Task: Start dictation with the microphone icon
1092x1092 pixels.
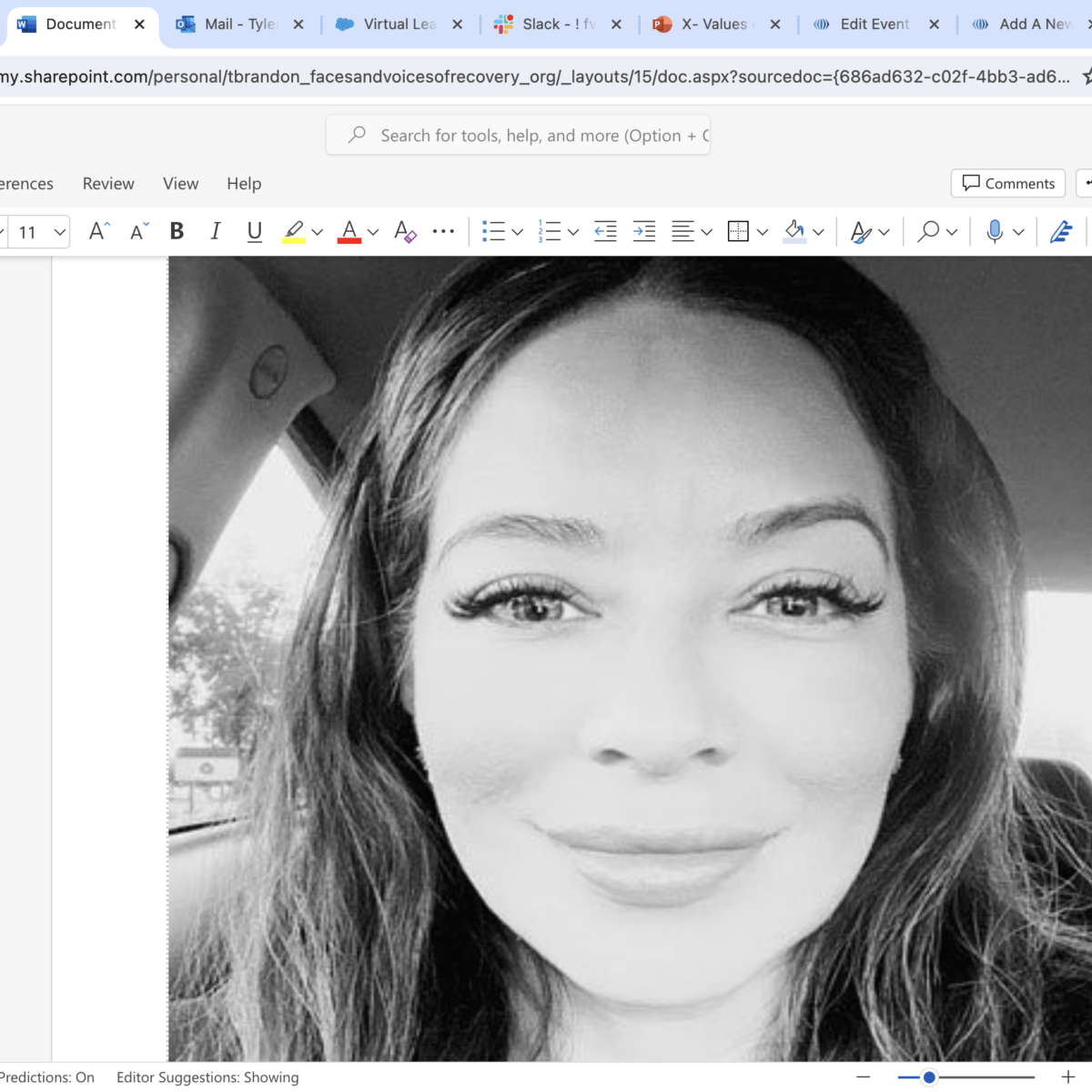Action: click(995, 232)
